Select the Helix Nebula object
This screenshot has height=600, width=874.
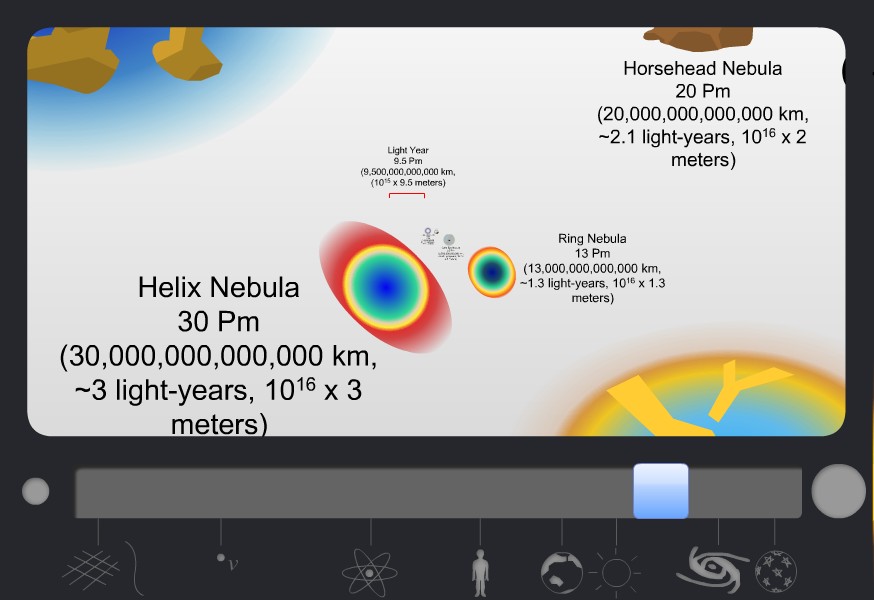coord(385,287)
